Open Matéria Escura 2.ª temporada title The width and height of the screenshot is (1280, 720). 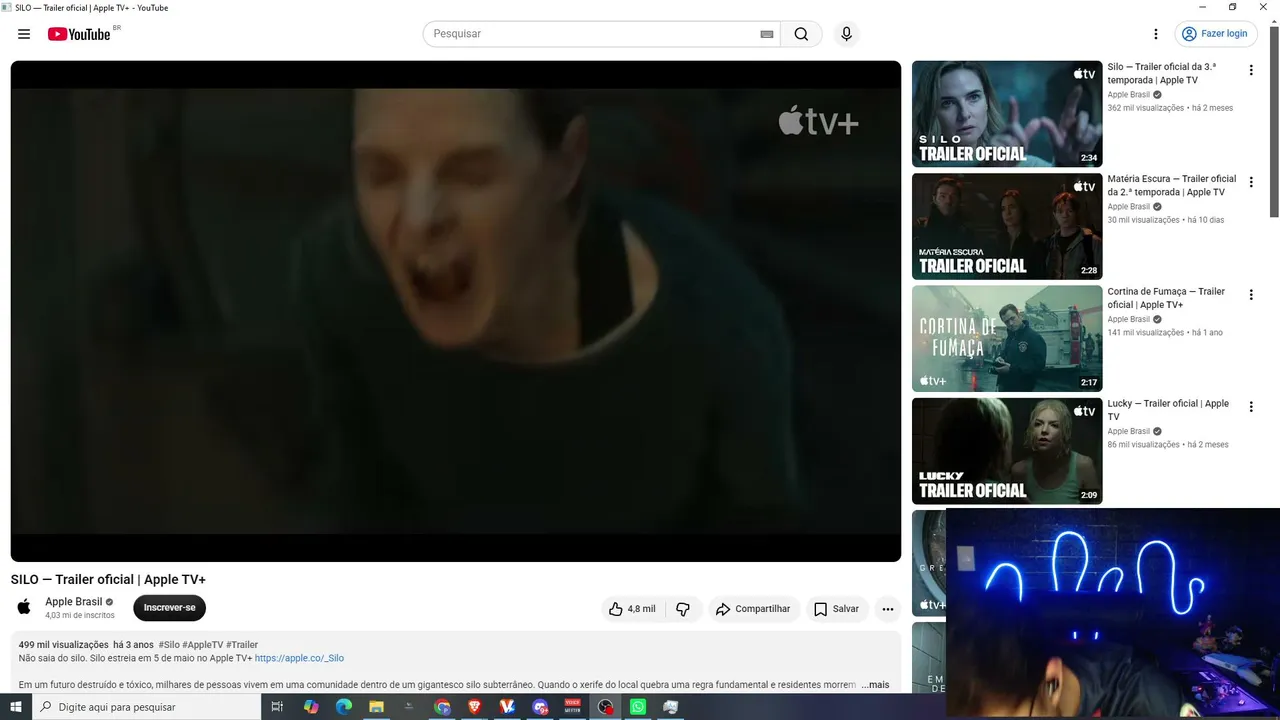(x=1172, y=185)
